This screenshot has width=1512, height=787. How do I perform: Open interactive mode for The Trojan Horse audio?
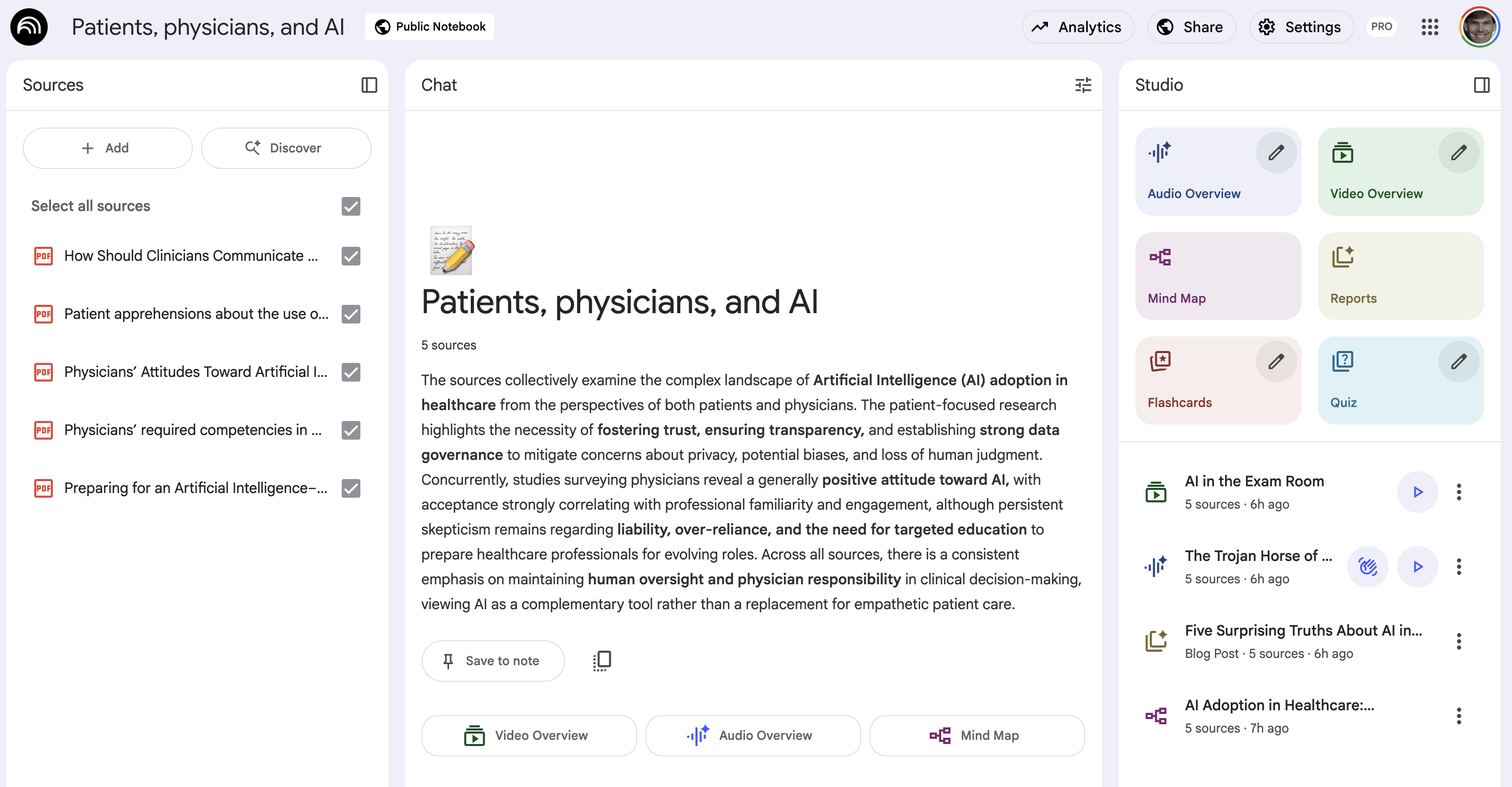(x=1368, y=566)
